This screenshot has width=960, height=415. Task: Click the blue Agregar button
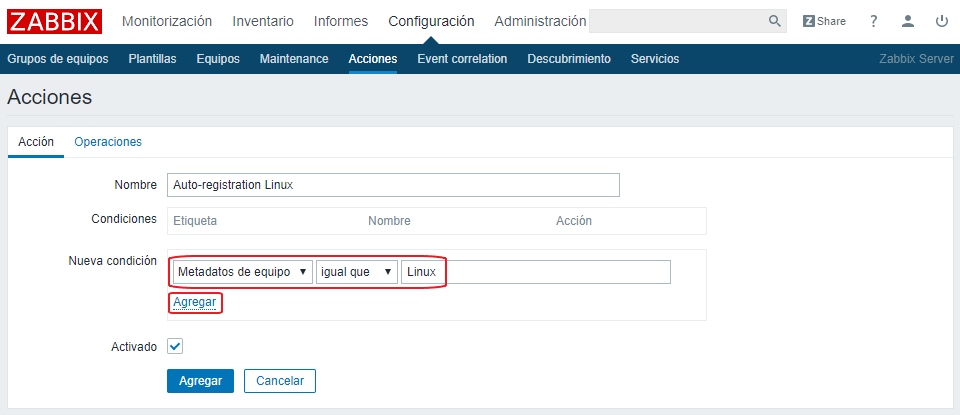pyautogui.click(x=200, y=381)
